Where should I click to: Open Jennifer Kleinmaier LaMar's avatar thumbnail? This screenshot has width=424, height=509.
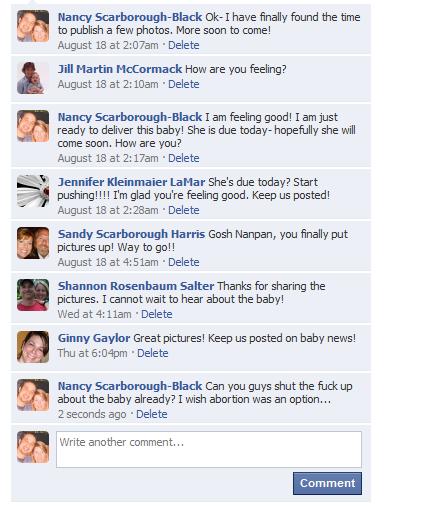[33, 191]
